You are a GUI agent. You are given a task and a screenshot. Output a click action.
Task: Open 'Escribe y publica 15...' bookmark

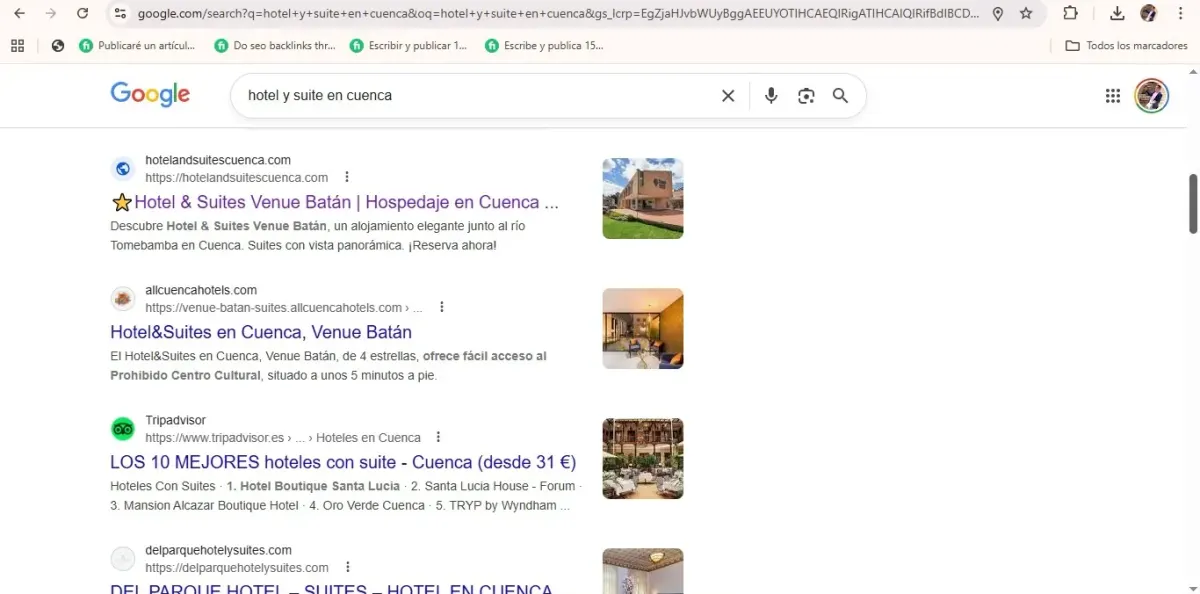pyautogui.click(x=544, y=46)
